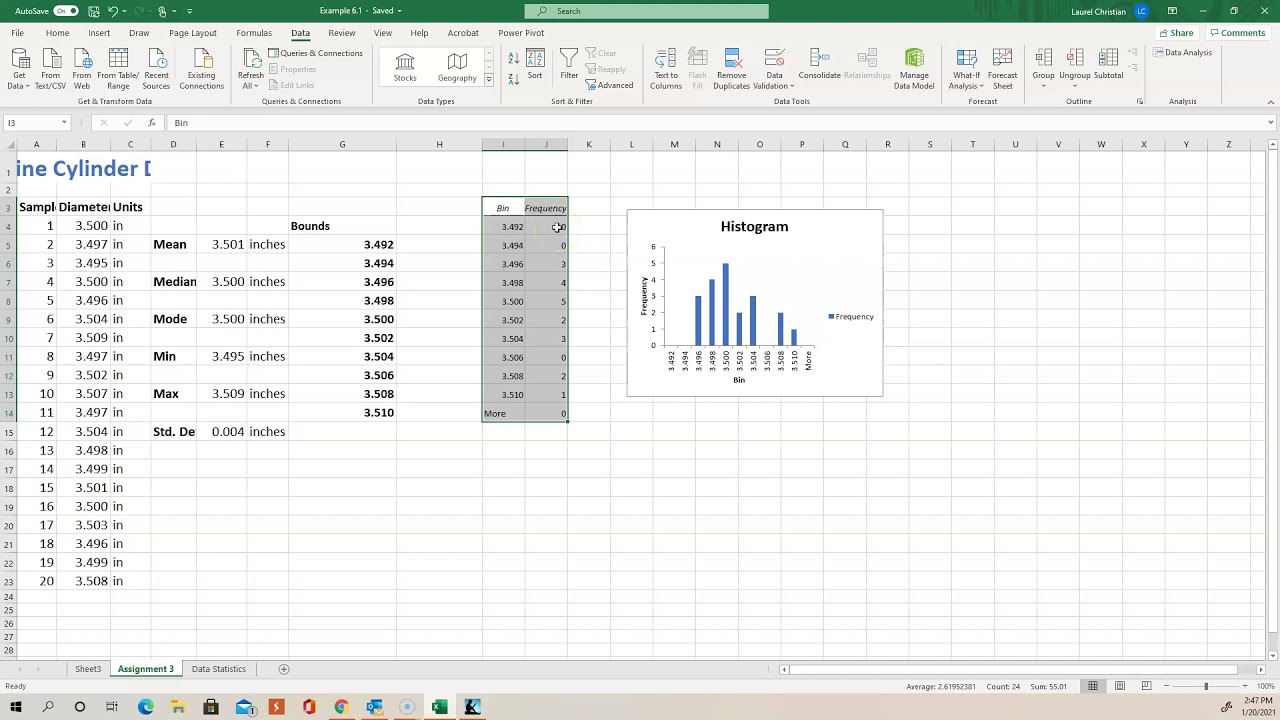The height and width of the screenshot is (720, 1280).
Task: Click Insert Function fx icon
Action: point(152,123)
